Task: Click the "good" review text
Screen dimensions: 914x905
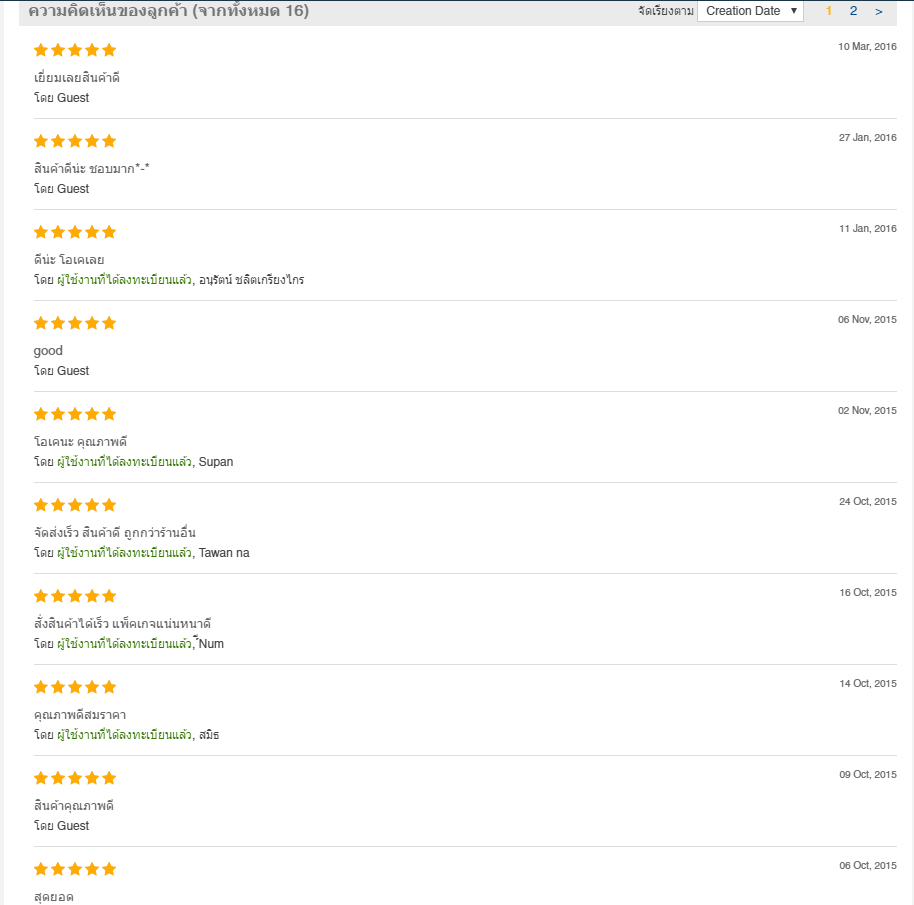Action: tap(48, 351)
